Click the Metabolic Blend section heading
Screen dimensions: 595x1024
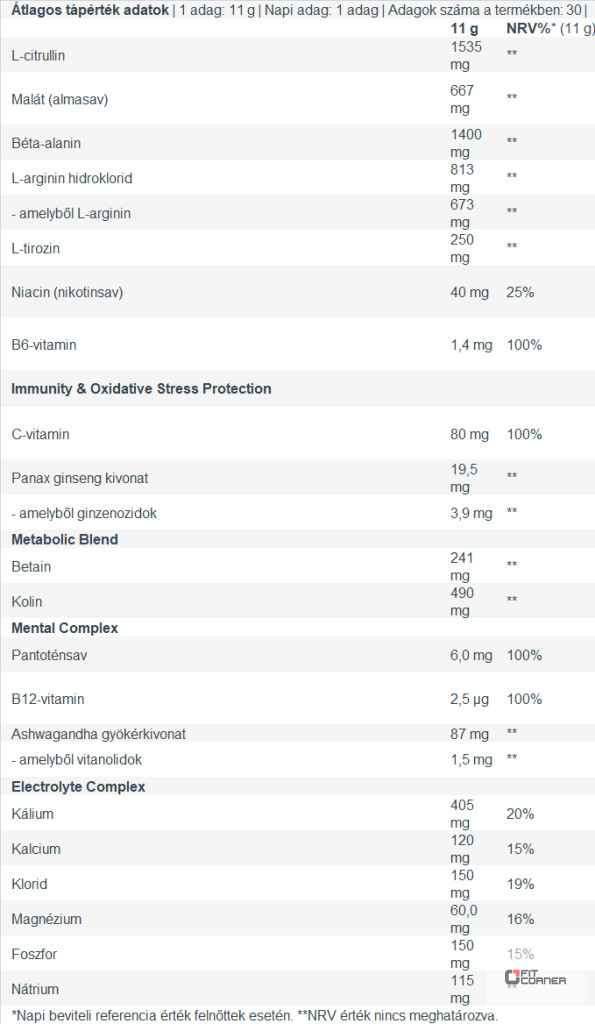pos(65,539)
